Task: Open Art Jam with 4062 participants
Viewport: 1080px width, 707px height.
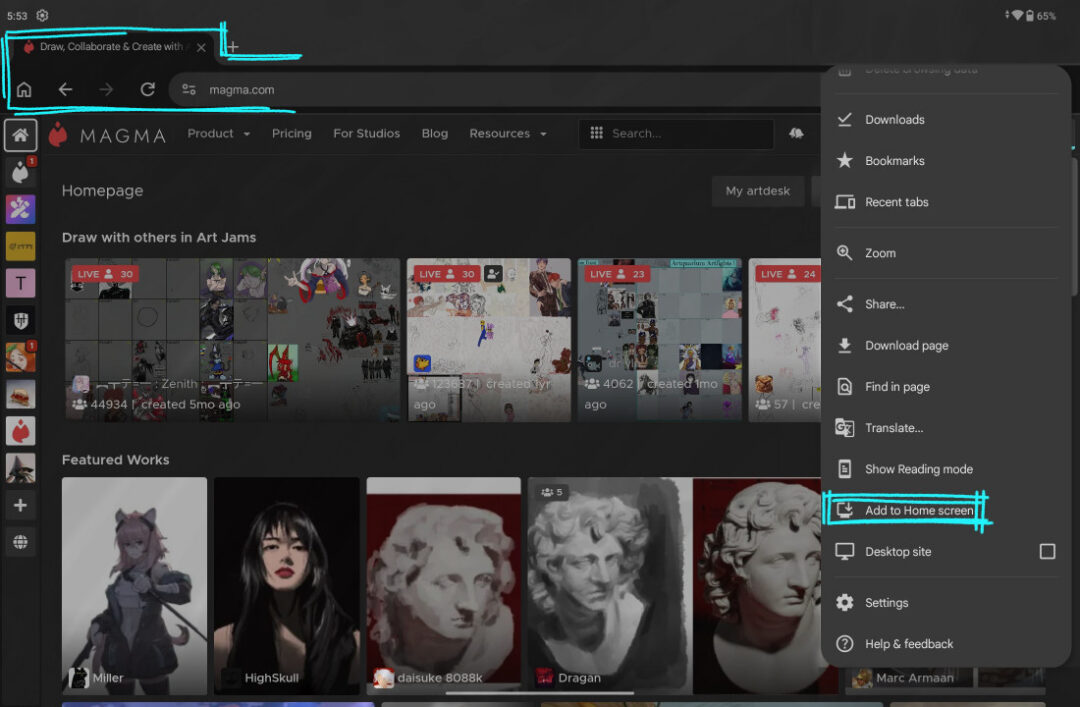Action: click(x=659, y=340)
